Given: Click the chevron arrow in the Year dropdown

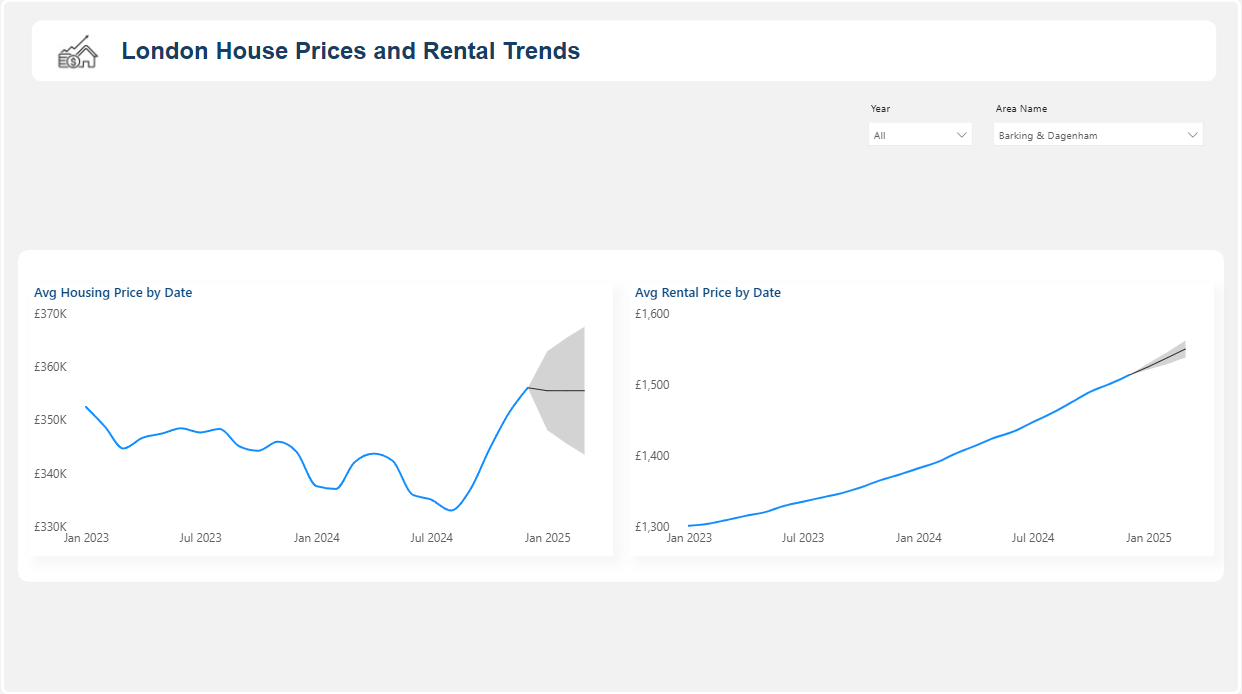Looking at the screenshot, I should click(x=962, y=135).
